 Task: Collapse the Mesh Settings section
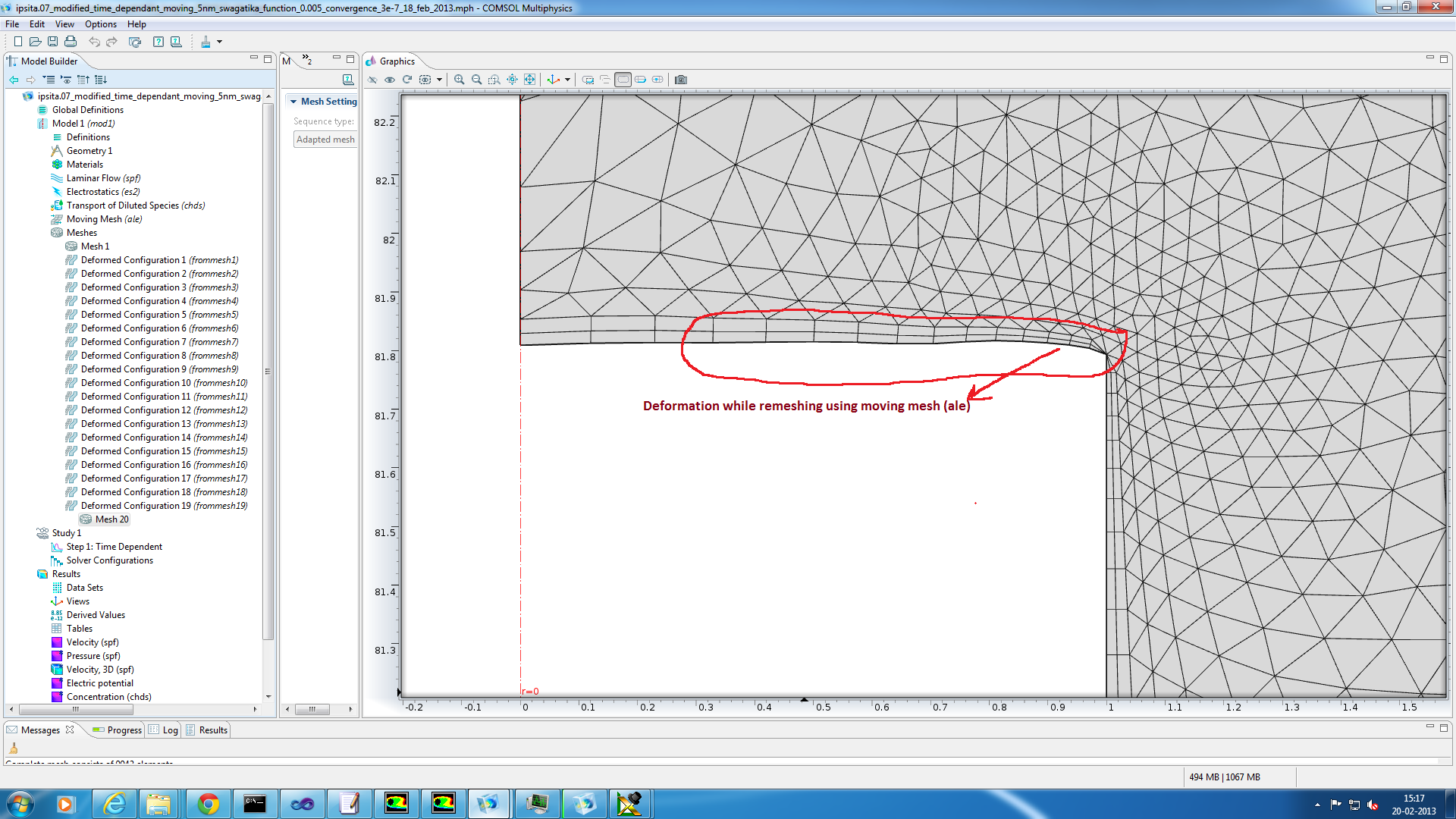(293, 102)
